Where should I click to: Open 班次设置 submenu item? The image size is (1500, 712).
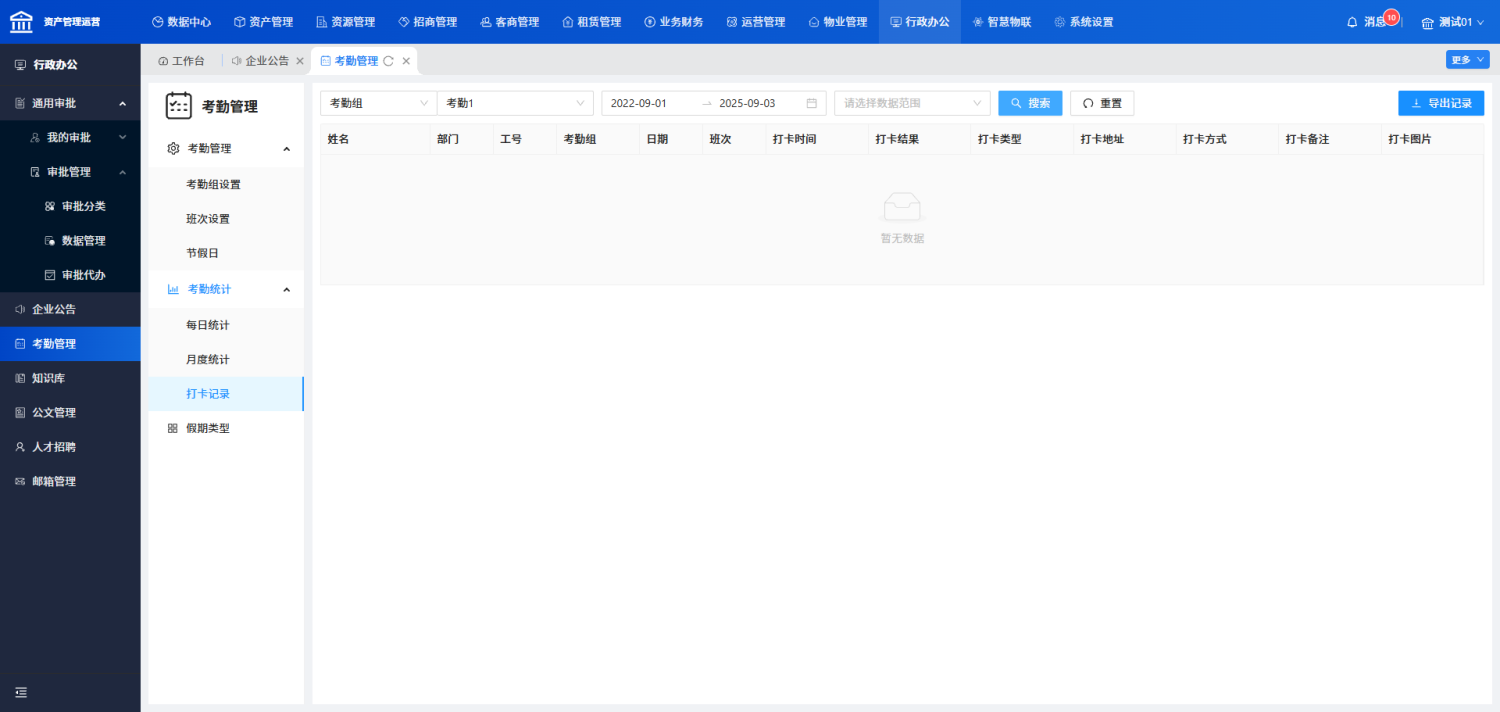[x=226, y=219]
